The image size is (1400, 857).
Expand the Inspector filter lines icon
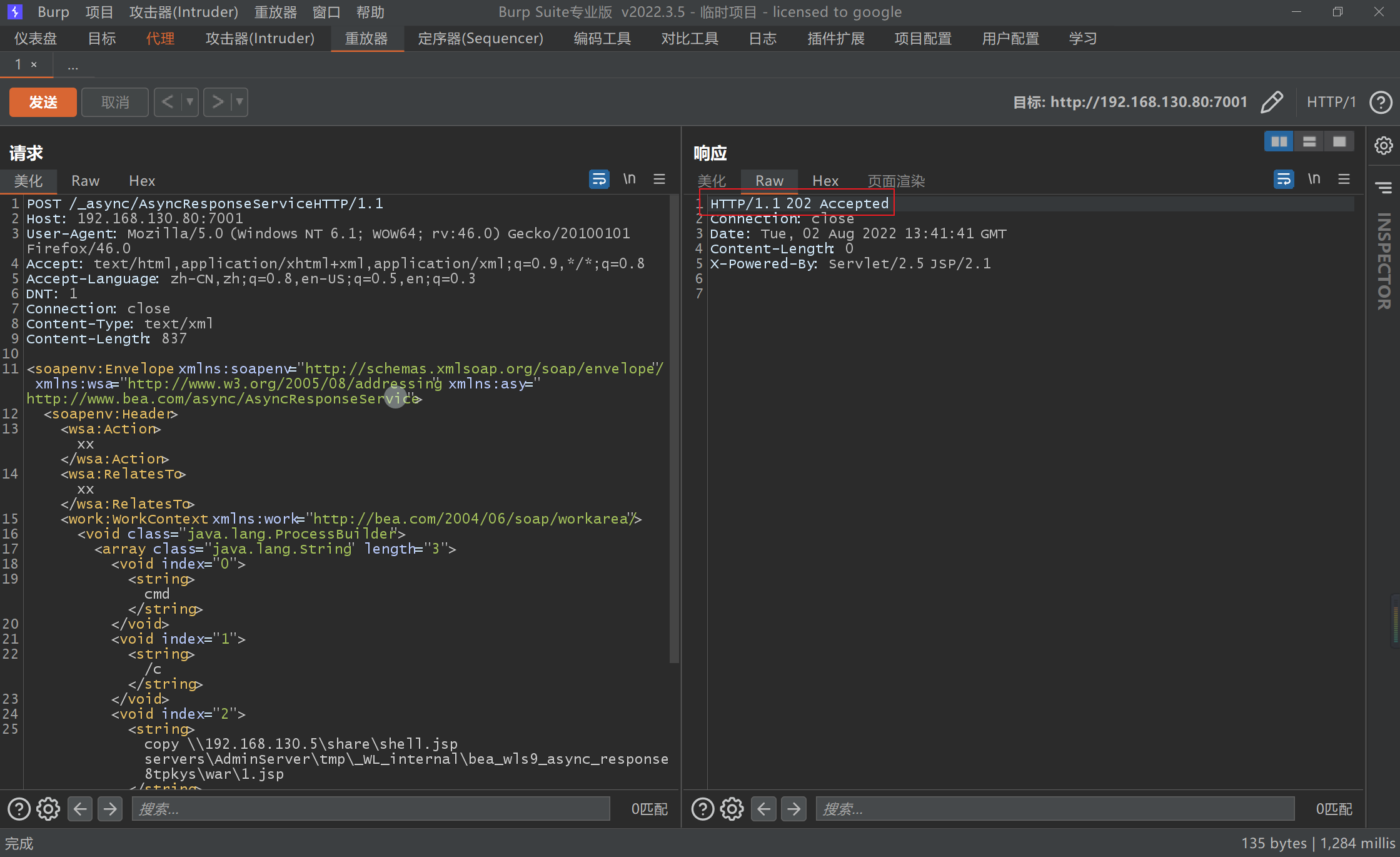(x=1384, y=187)
